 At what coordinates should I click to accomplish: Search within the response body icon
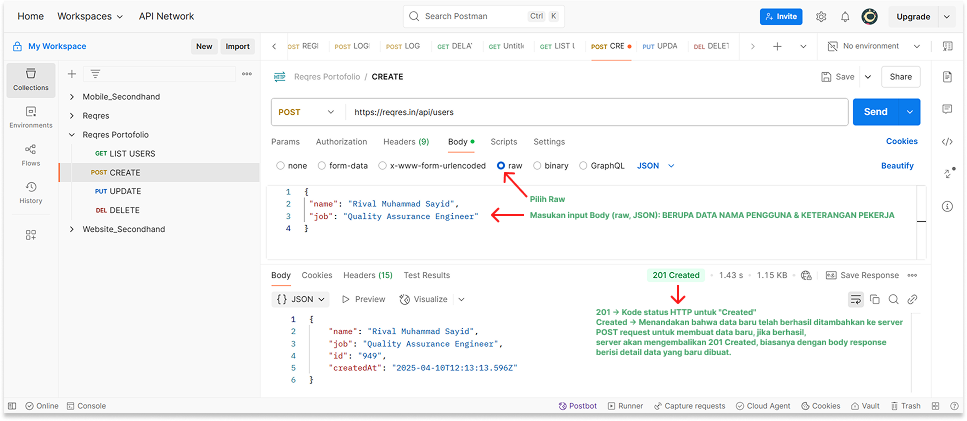[x=894, y=299]
